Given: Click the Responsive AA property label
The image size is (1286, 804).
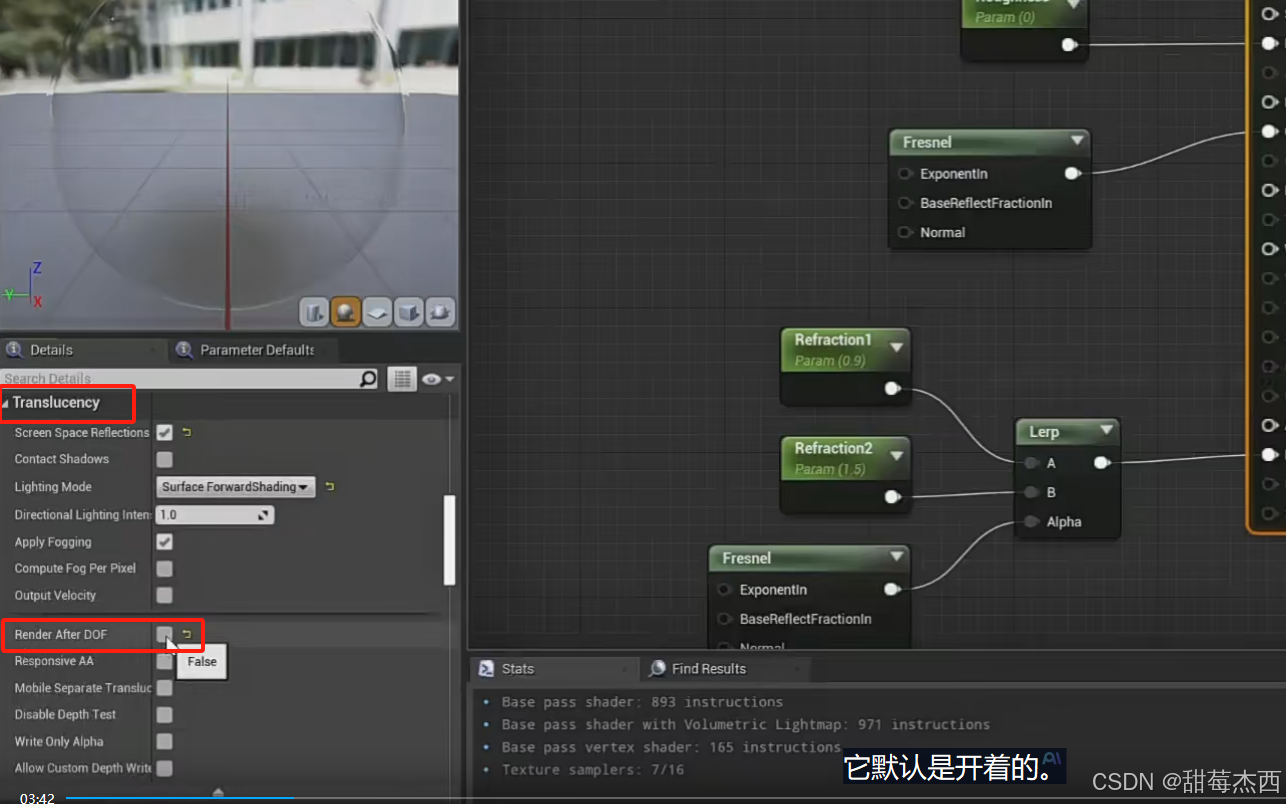Looking at the screenshot, I should coord(54,661).
